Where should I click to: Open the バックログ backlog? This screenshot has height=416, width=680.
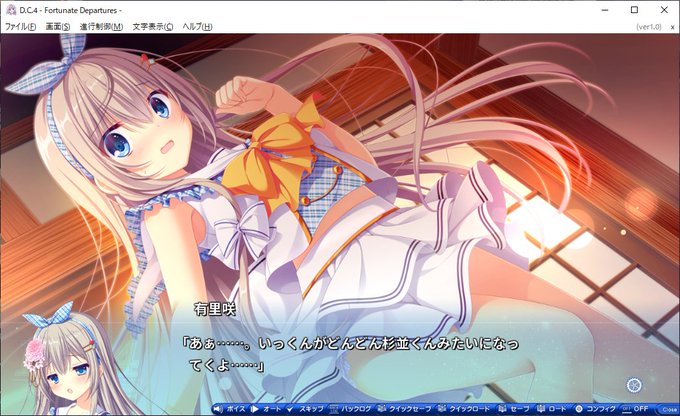coord(351,409)
